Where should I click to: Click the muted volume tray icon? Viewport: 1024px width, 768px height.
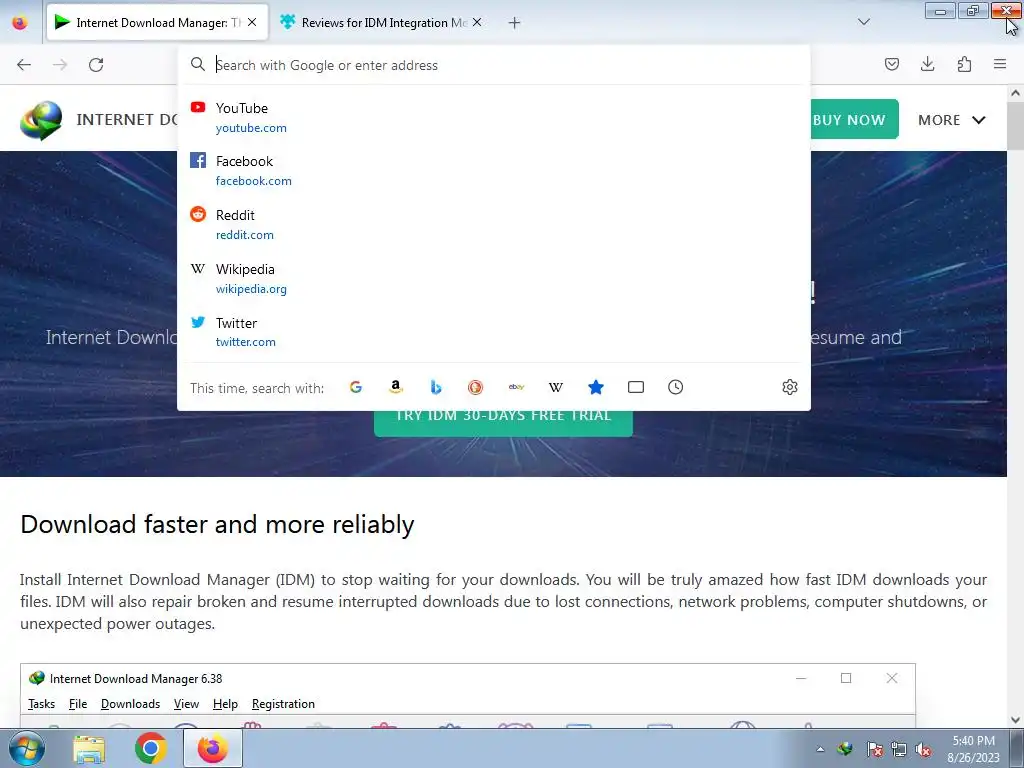[x=923, y=750]
